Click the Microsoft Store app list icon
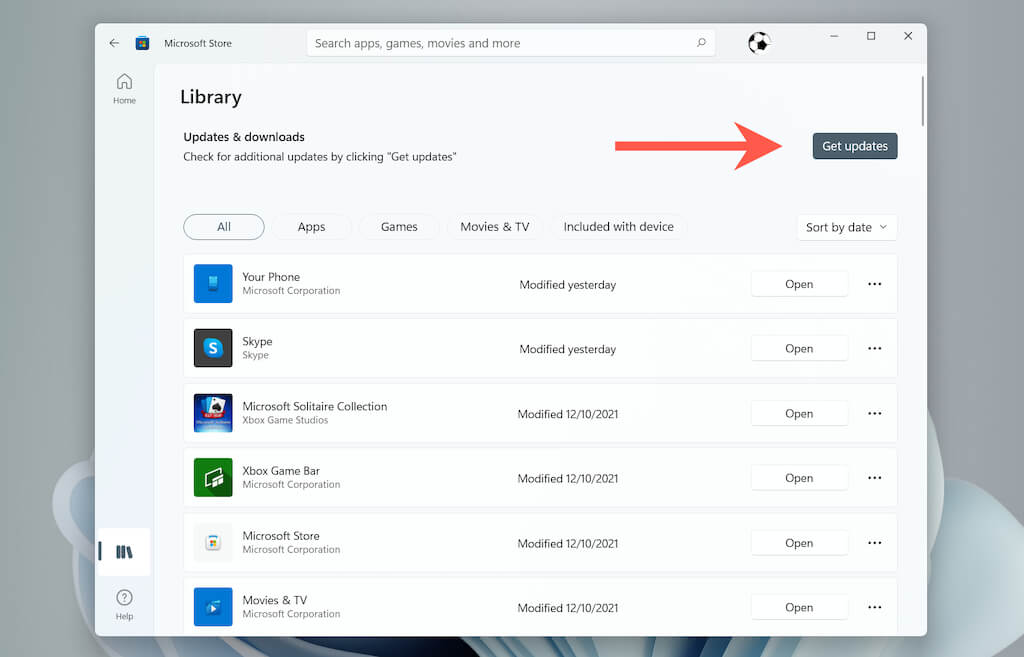This screenshot has width=1024, height=657. [213, 542]
